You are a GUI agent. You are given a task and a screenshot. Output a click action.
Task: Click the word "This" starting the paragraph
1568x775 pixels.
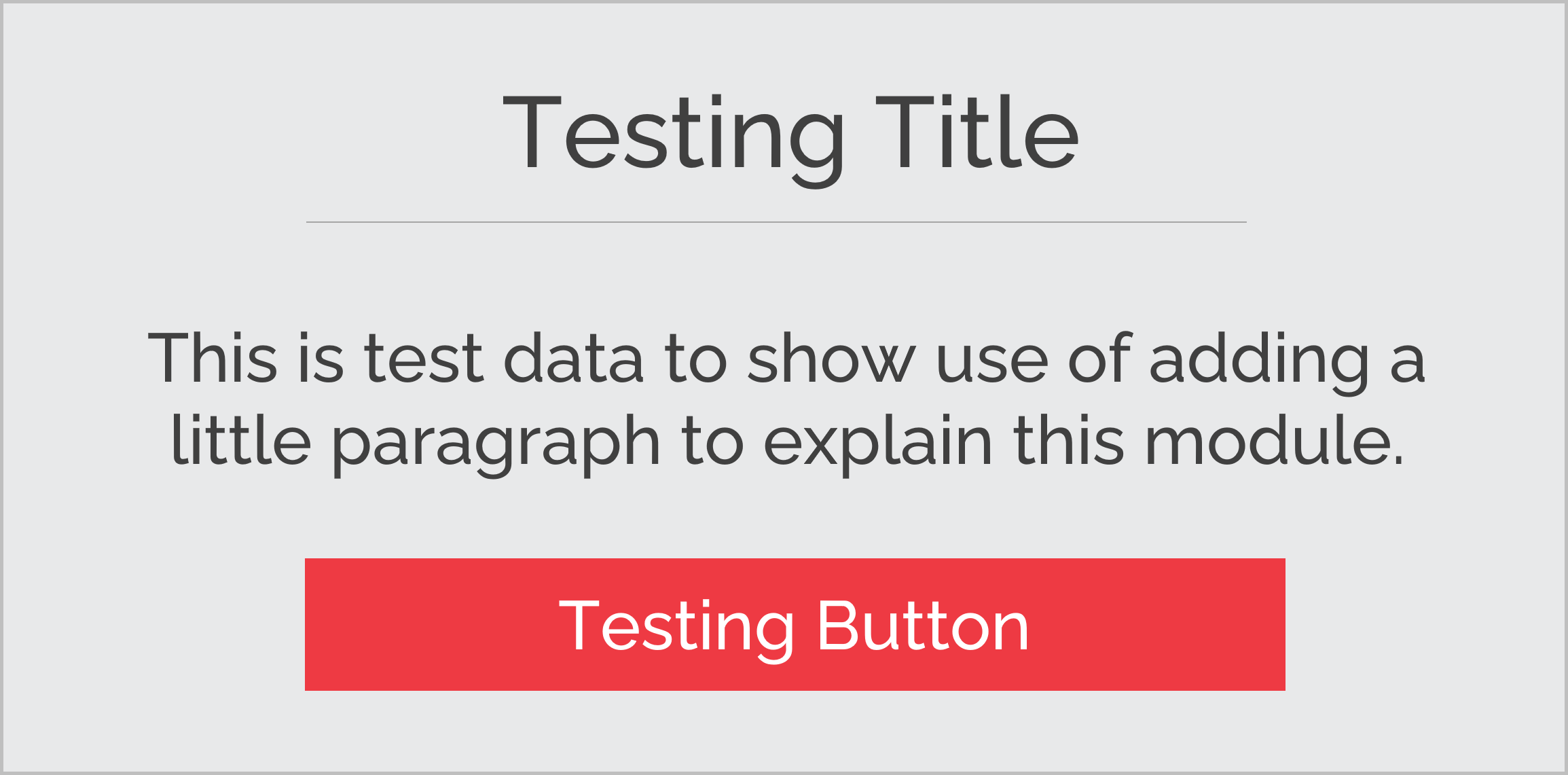click(213, 358)
